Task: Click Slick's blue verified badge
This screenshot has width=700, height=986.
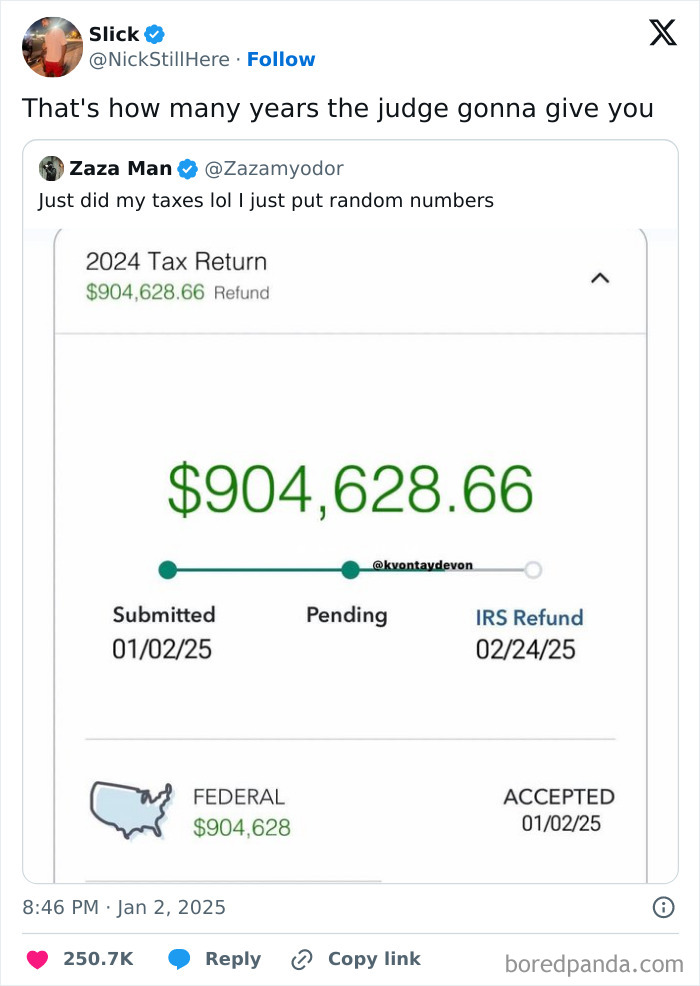Action: pyautogui.click(x=154, y=34)
